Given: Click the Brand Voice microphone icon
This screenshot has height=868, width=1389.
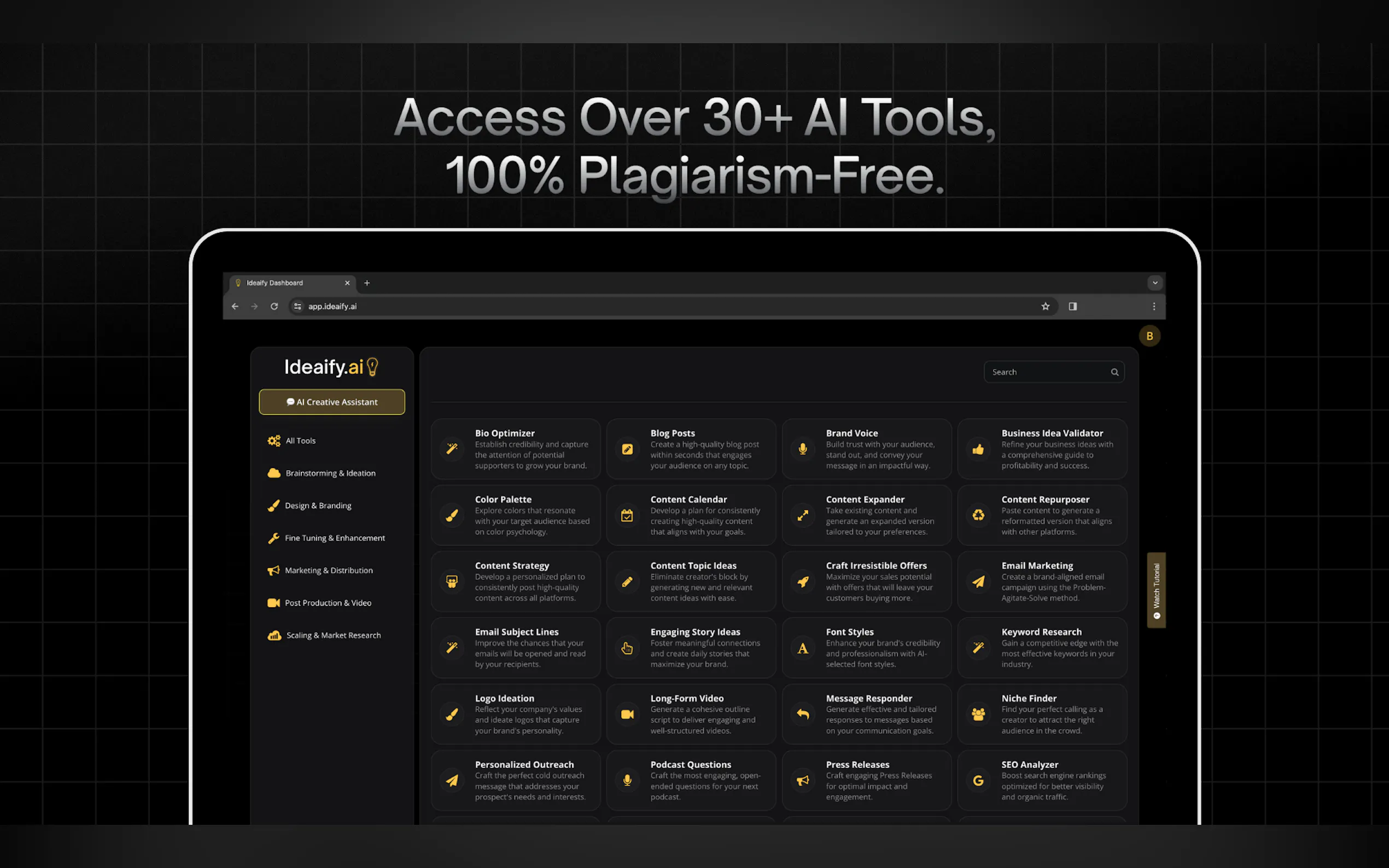Looking at the screenshot, I should click(803, 449).
